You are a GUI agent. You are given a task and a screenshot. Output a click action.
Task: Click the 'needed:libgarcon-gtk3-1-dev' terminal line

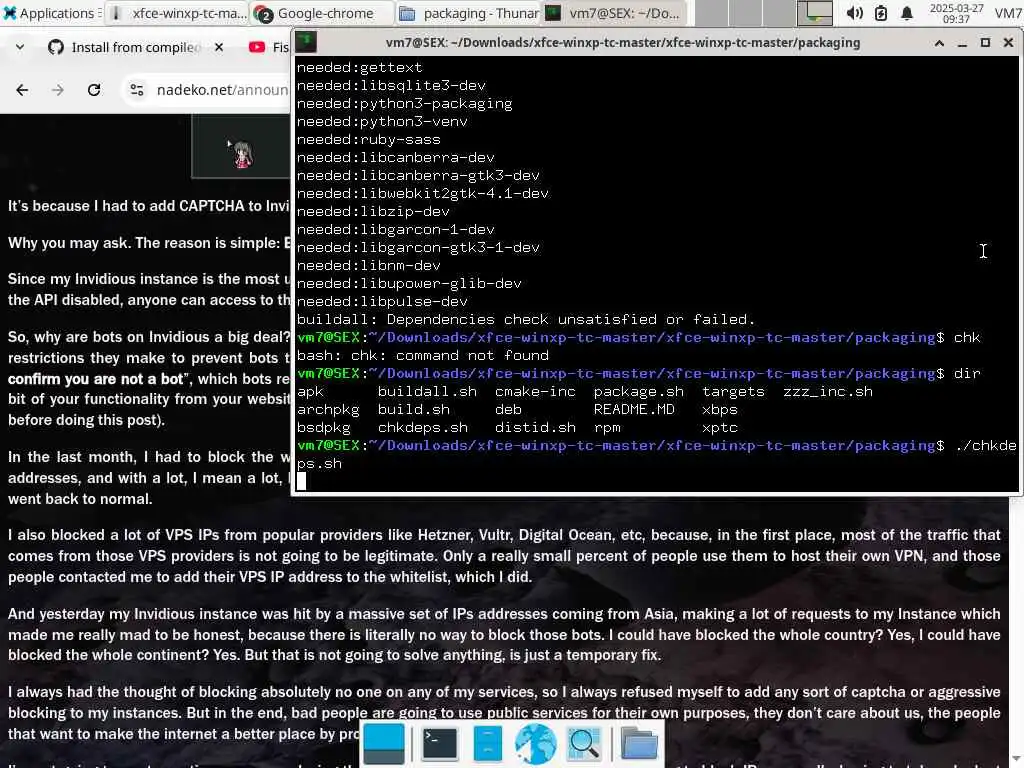418,248
